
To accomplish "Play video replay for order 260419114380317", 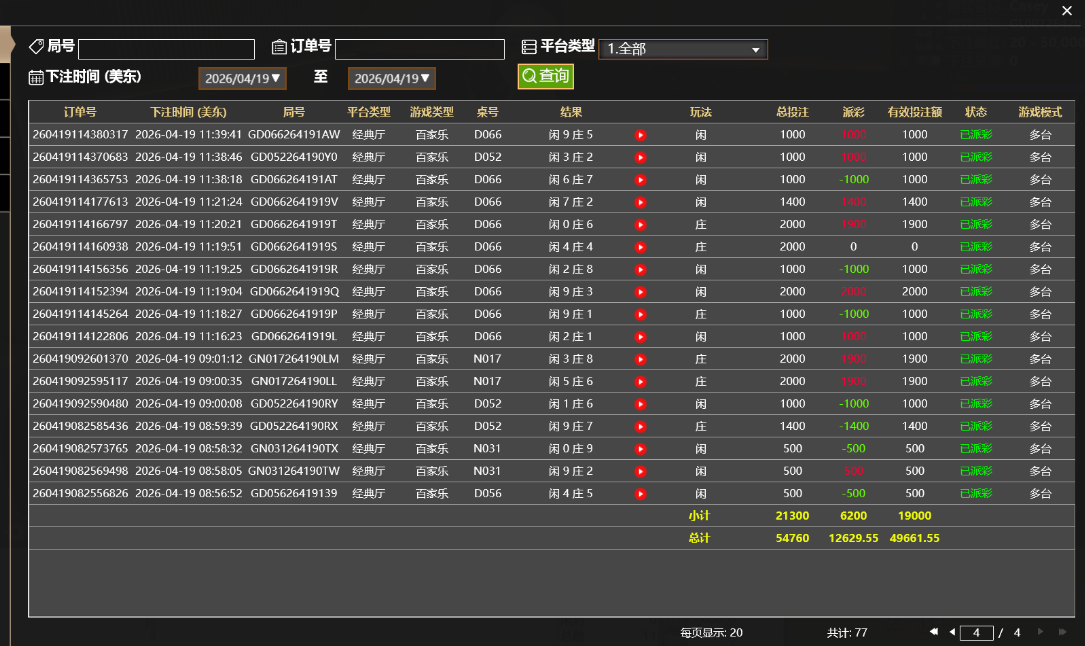I will [641, 135].
